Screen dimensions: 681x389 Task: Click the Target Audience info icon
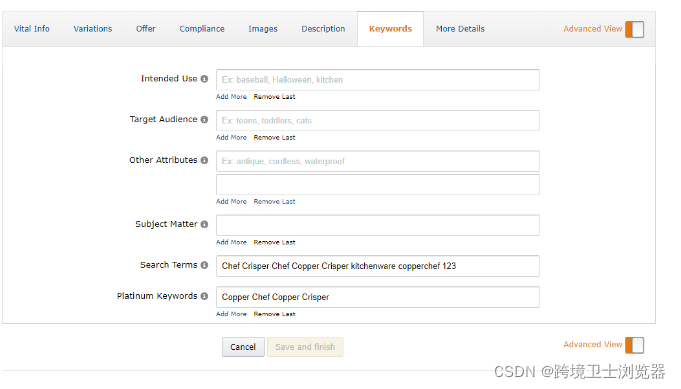click(204, 119)
